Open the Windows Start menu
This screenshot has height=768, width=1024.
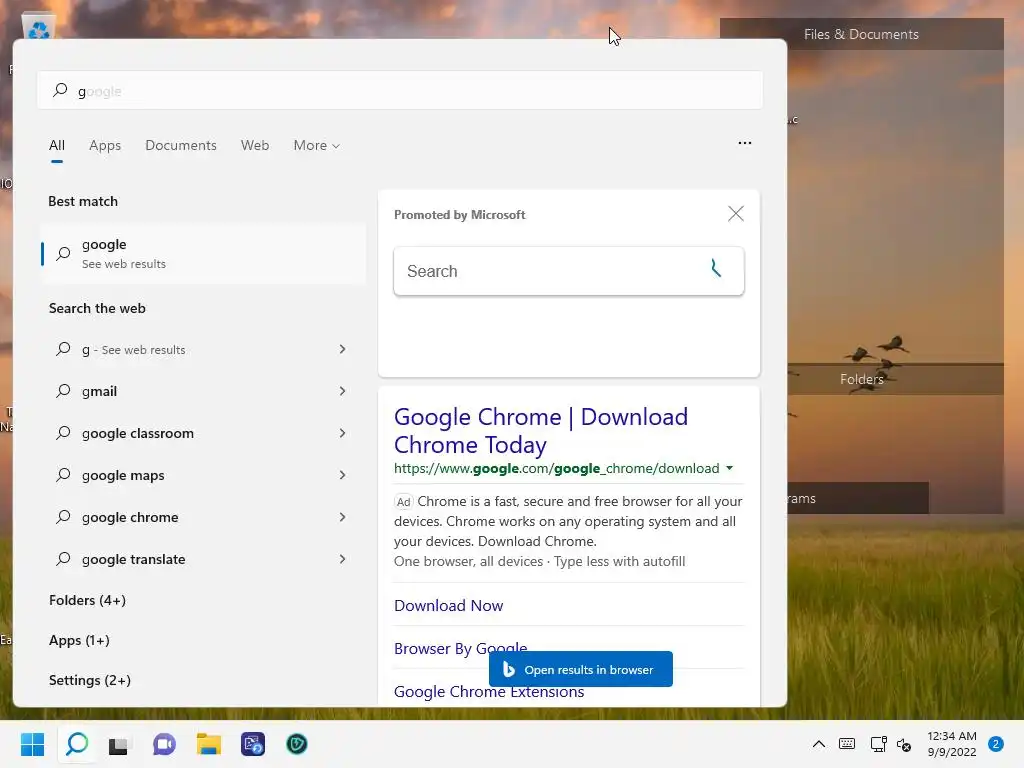[33, 744]
